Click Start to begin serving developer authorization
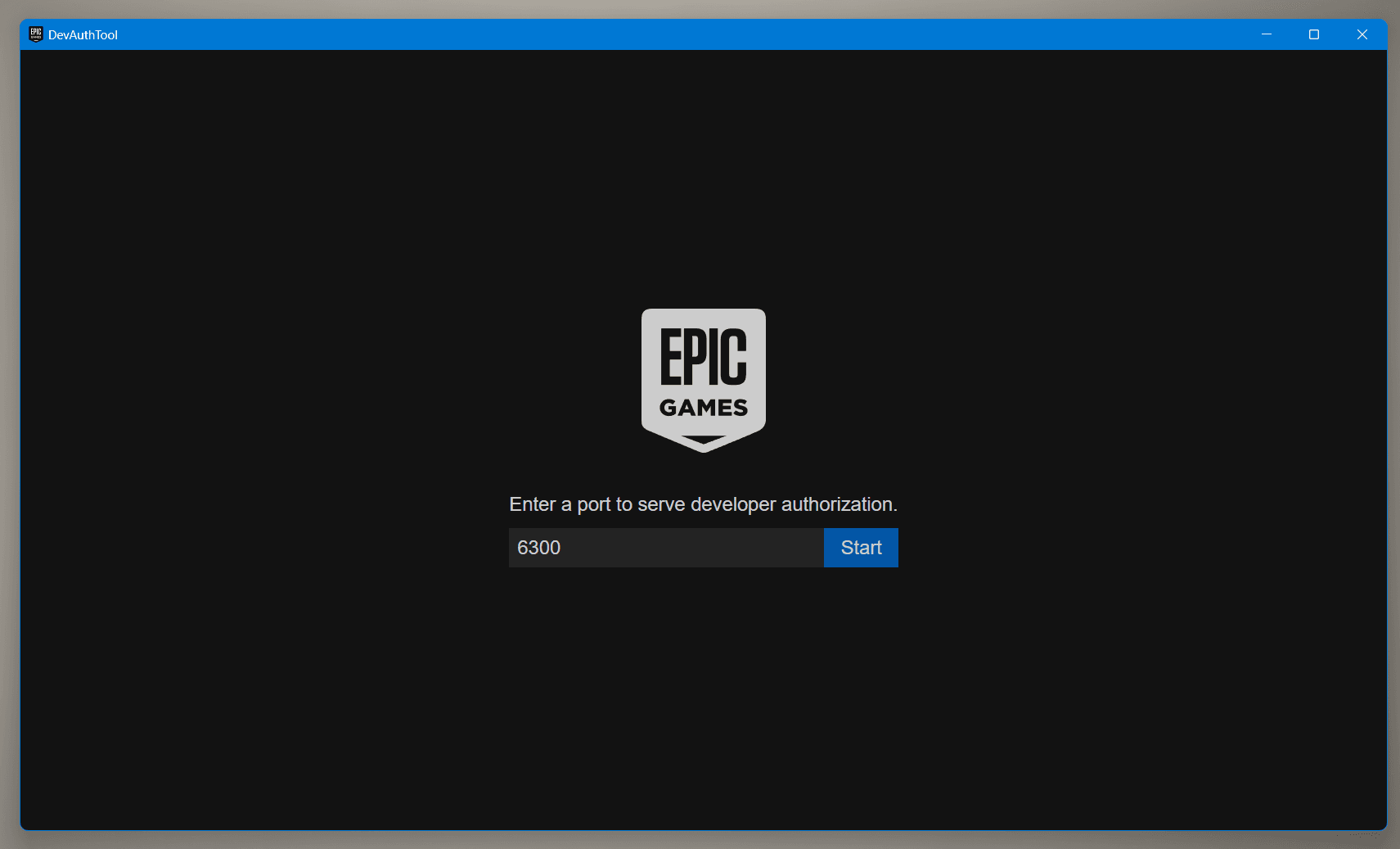The image size is (1400, 849). (x=860, y=547)
